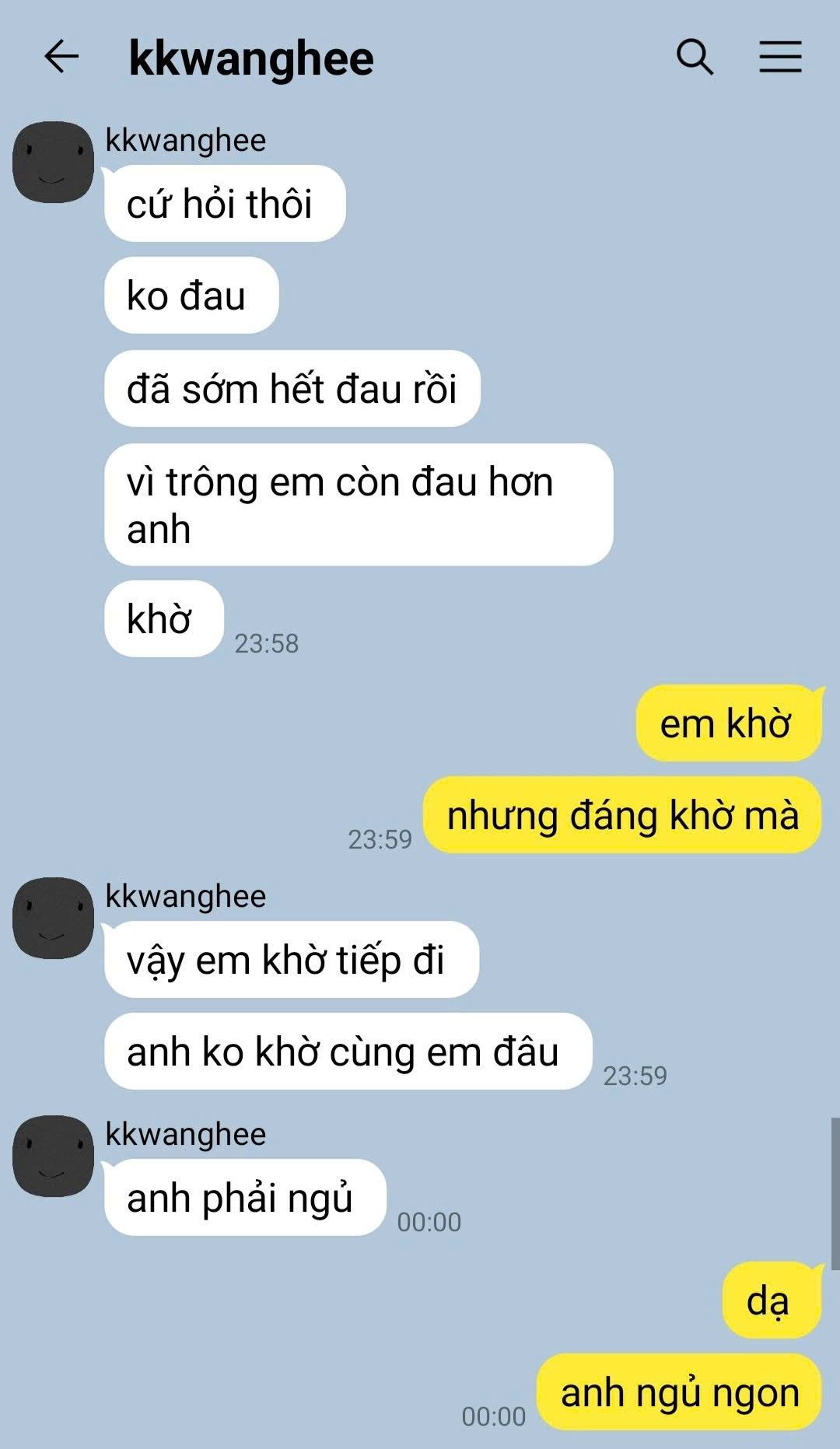The height and width of the screenshot is (1449, 840).
Task: Select the yellow 'dạ' bubble
Action: [x=772, y=1300]
